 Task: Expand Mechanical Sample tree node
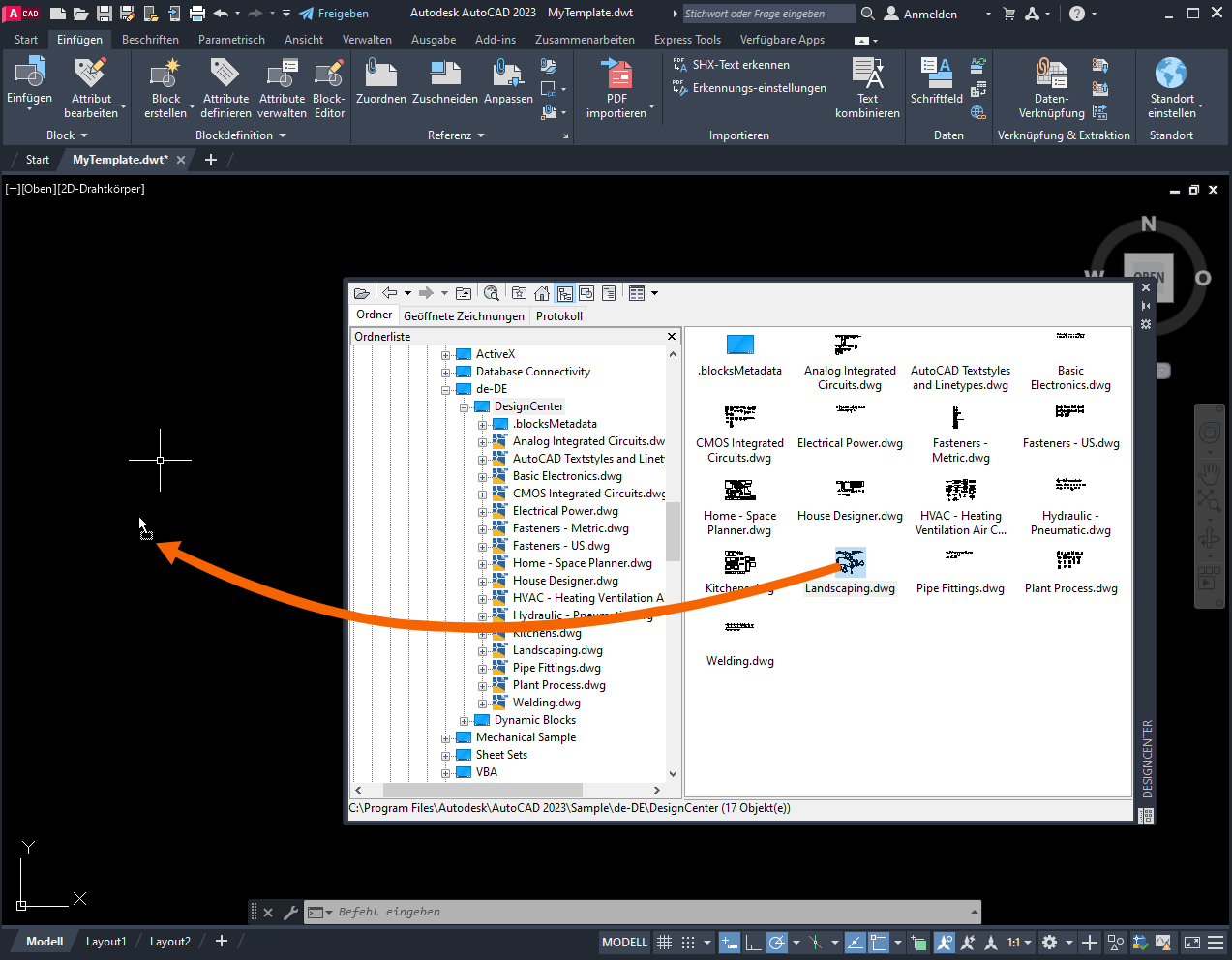point(446,738)
